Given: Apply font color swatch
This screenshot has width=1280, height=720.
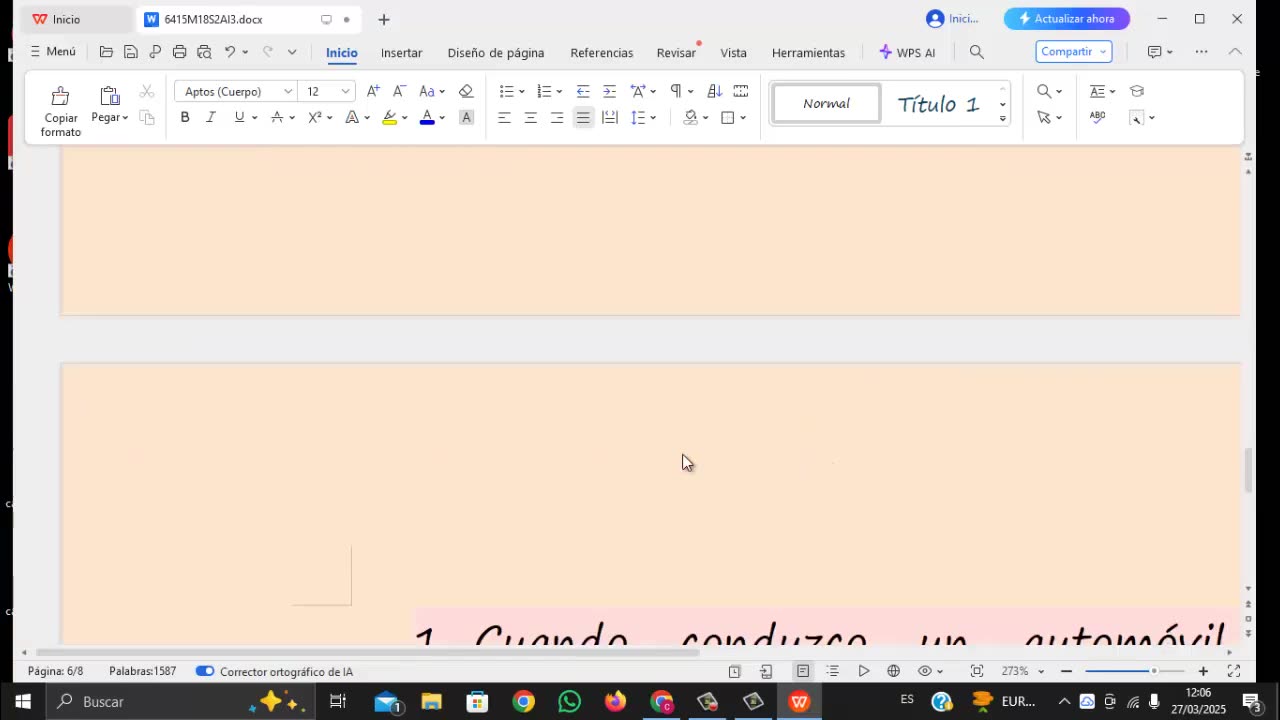Looking at the screenshot, I should pyautogui.click(x=427, y=117).
